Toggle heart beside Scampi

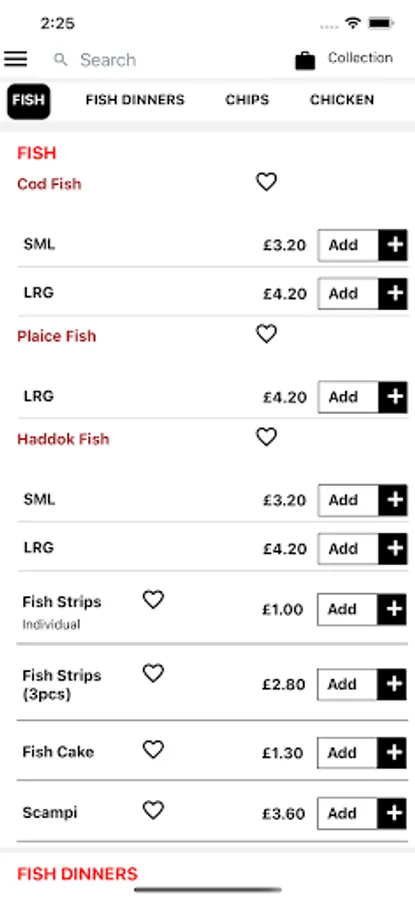pos(153,810)
